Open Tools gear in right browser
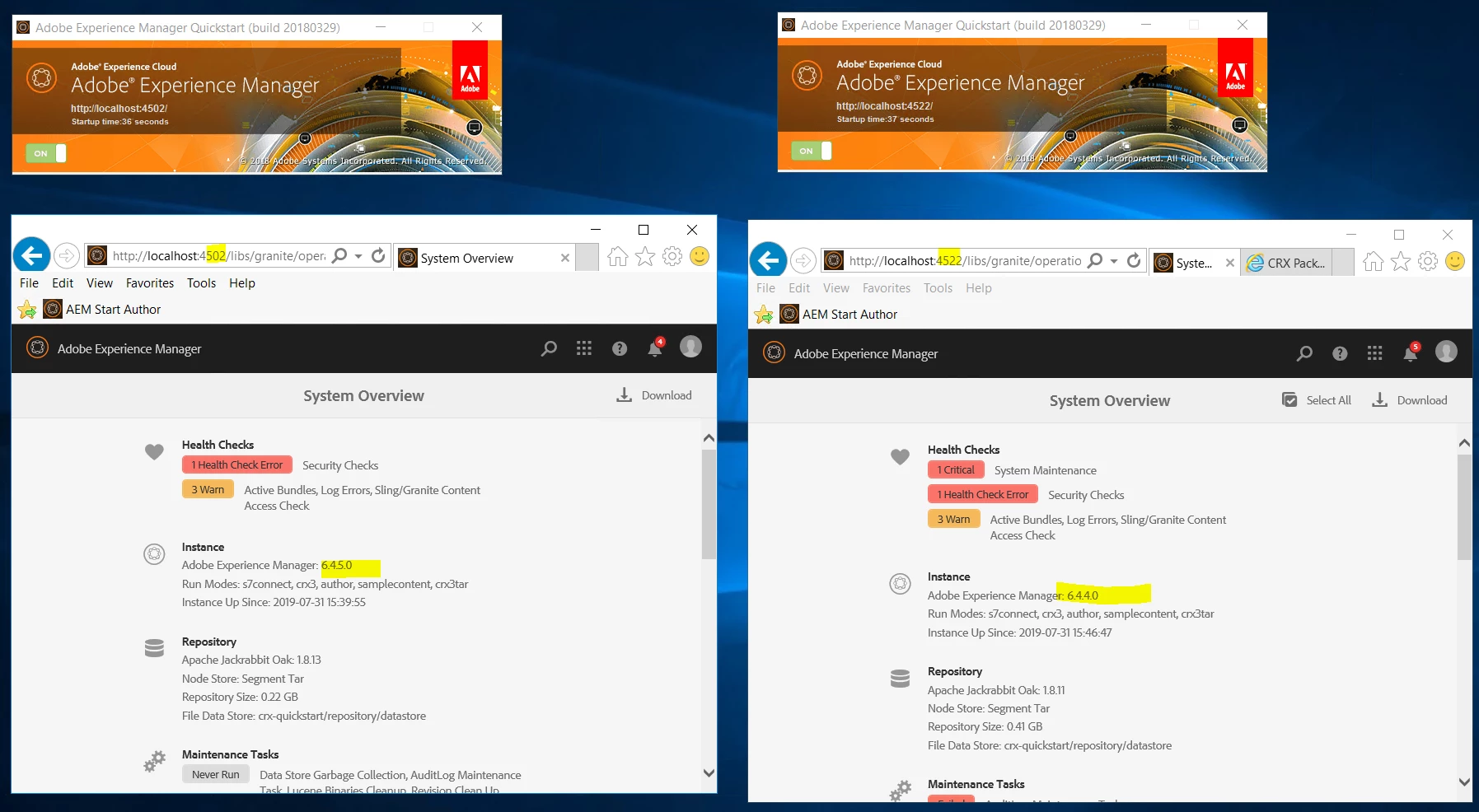This screenshot has height=812, width=1479. click(x=1428, y=262)
